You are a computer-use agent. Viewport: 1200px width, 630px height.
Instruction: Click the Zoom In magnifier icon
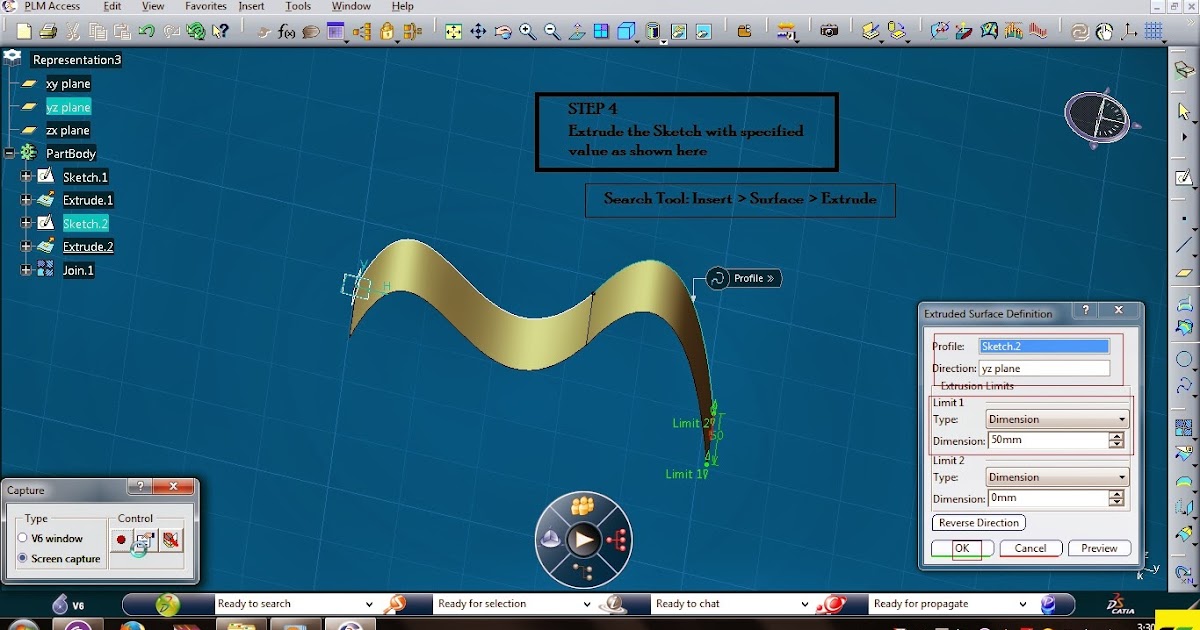pos(528,31)
